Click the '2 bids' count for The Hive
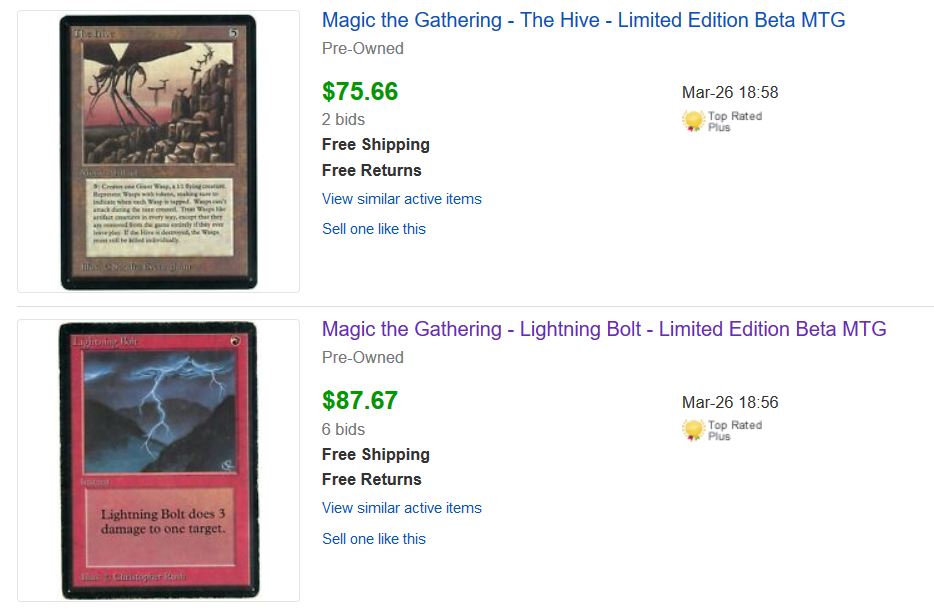Viewport: 934px width, 612px height. [x=343, y=120]
